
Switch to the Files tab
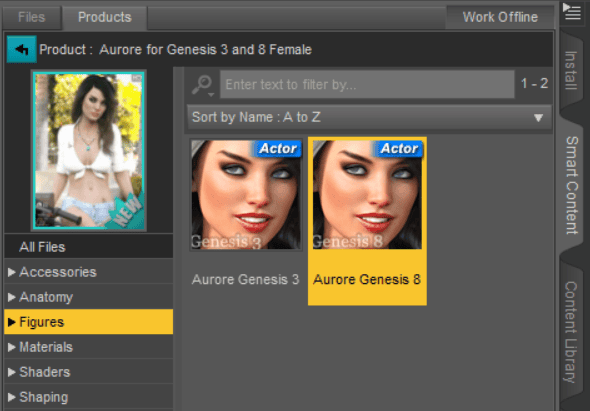point(32,17)
